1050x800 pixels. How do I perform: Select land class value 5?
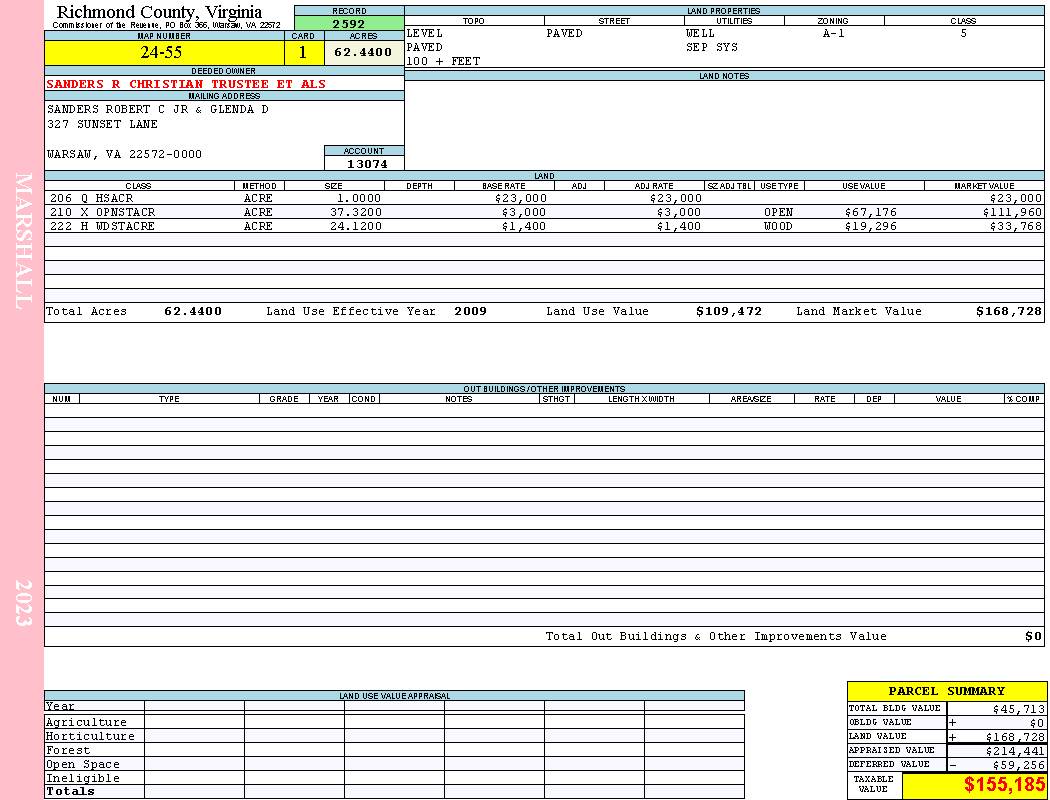point(964,33)
